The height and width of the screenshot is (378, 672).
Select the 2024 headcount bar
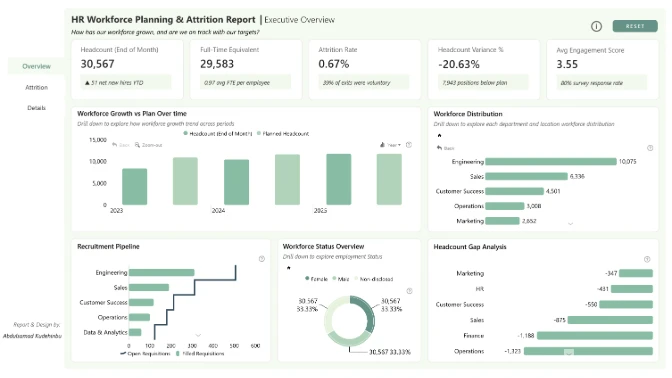(237, 182)
